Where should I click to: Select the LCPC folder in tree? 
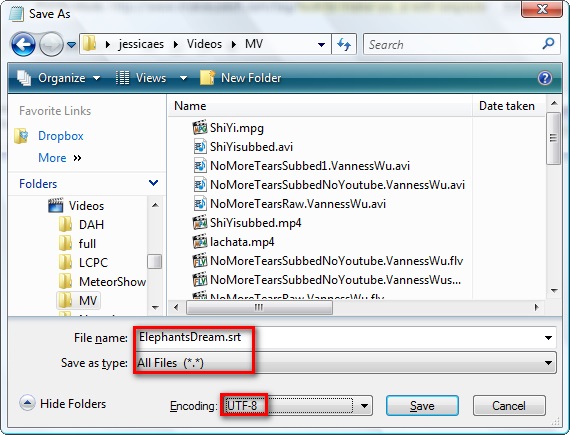[93, 262]
